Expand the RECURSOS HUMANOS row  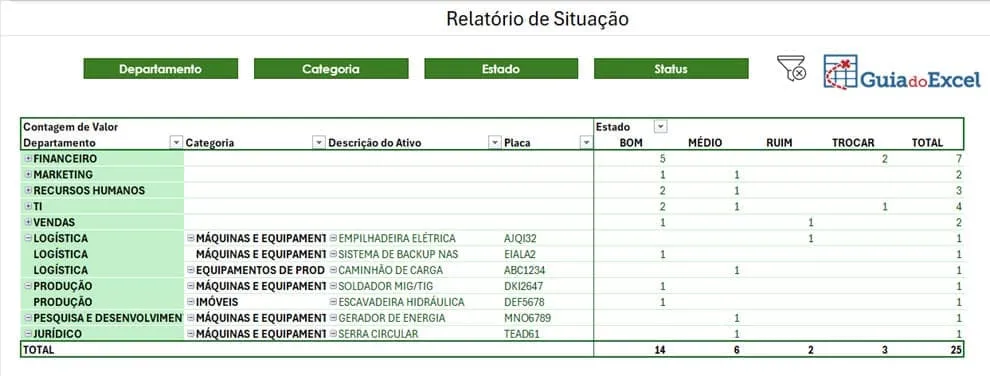(28, 191)
